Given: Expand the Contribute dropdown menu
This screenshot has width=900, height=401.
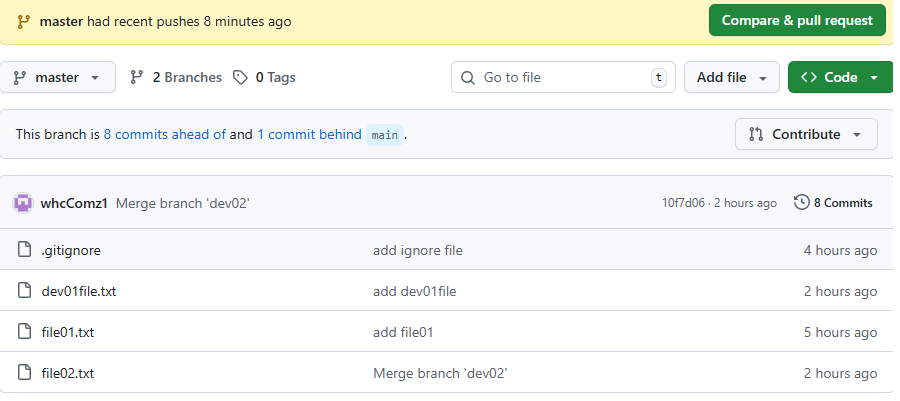Looking at the screenshot, I should pyautogui.click(x=806, y=134).
